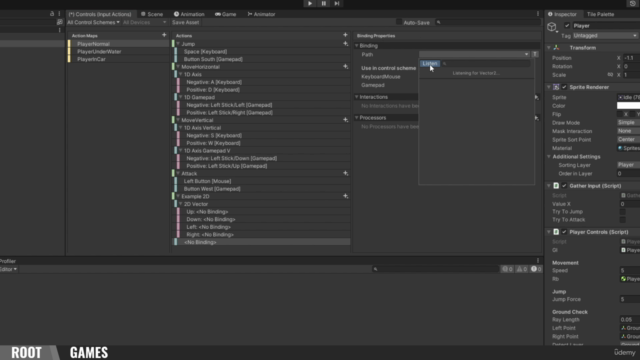640x360 pixels.
Task: Select the Space [Keyboard] binding
Action: [x=205, y=51]
